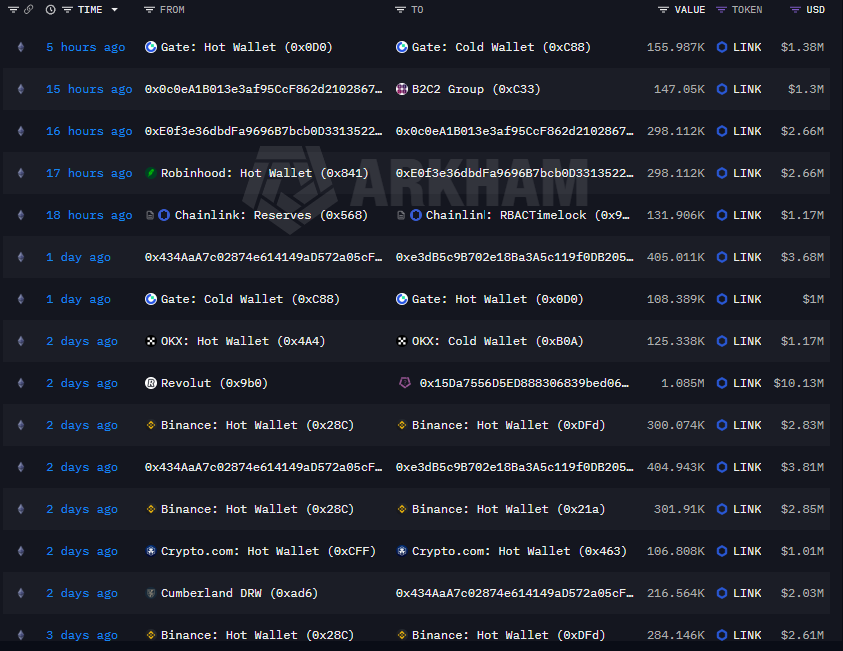Open the TIME column sort dropdown arrow
Image resolution: width=843 pixels, height=651 pixels.
click(115, 10)
